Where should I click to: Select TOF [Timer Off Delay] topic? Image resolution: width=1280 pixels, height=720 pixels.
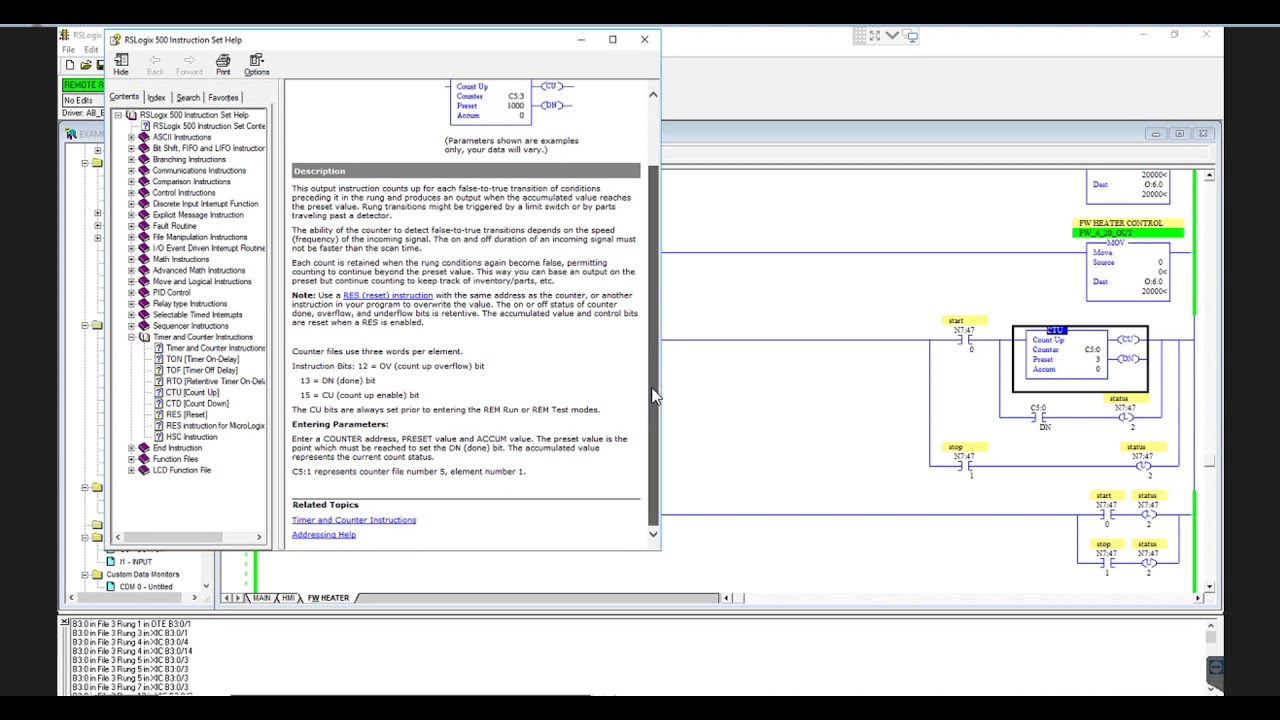click(201, 370)
